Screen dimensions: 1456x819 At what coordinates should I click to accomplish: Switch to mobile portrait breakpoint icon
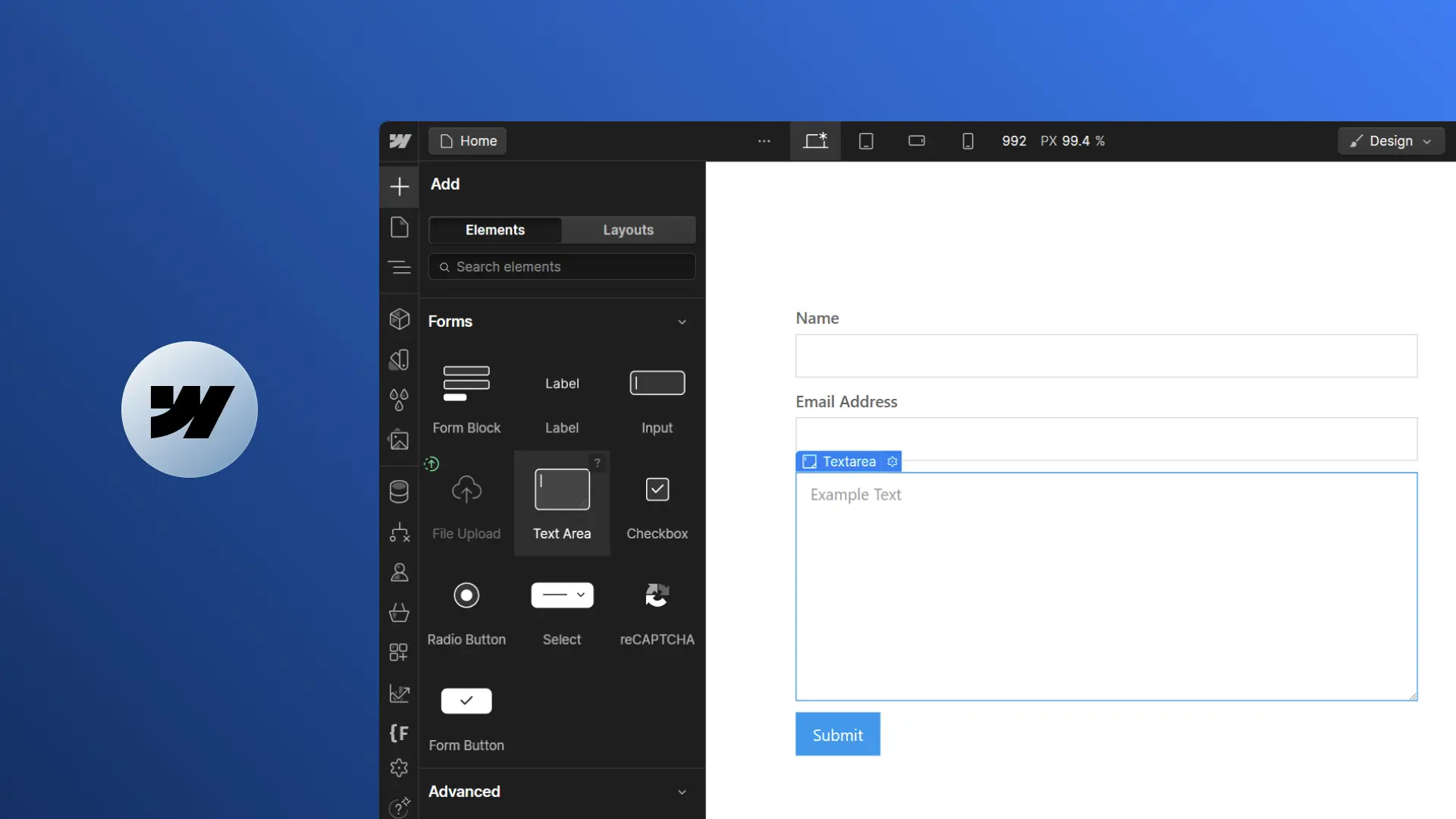[968, 141]
